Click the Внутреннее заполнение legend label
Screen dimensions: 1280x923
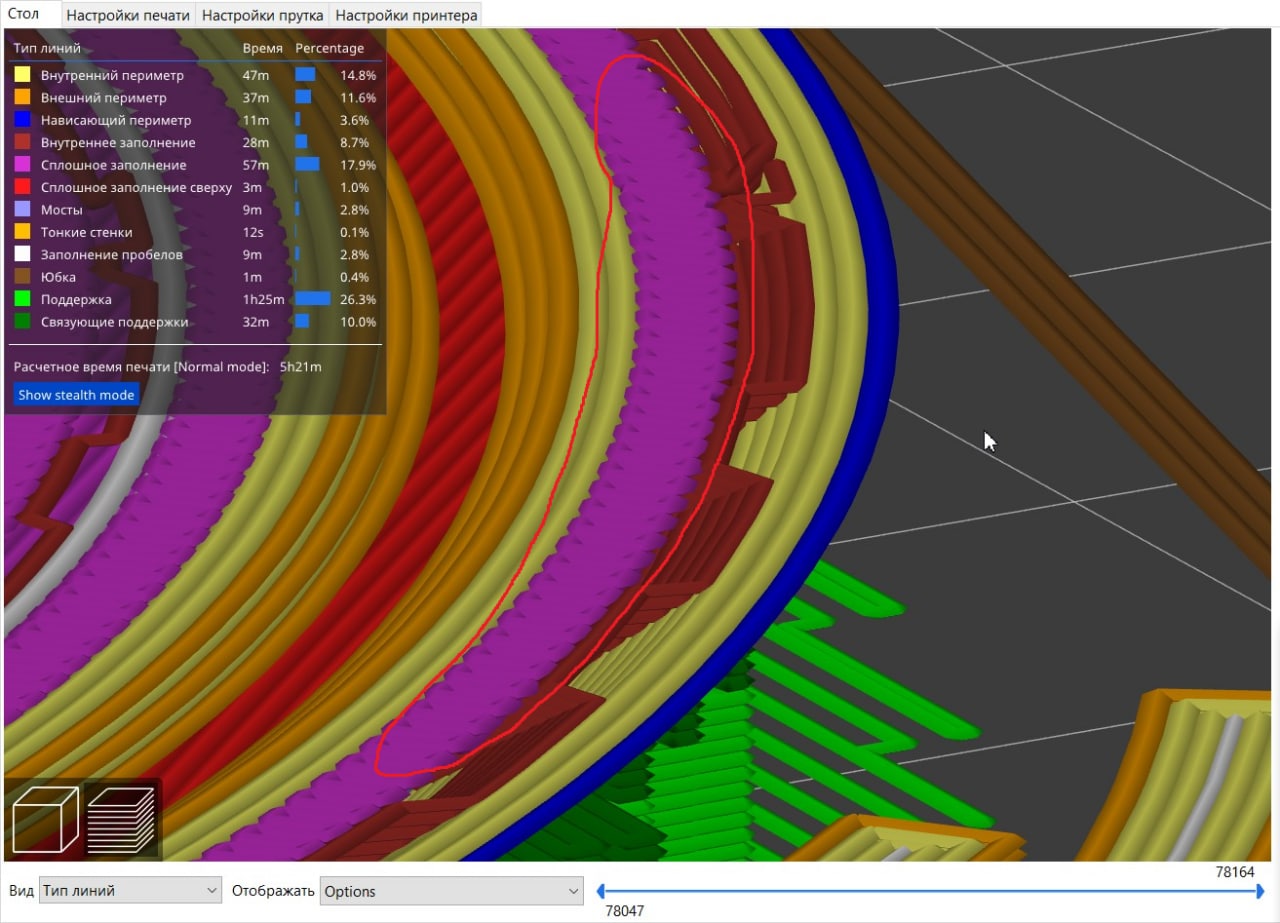pos(118,142)
